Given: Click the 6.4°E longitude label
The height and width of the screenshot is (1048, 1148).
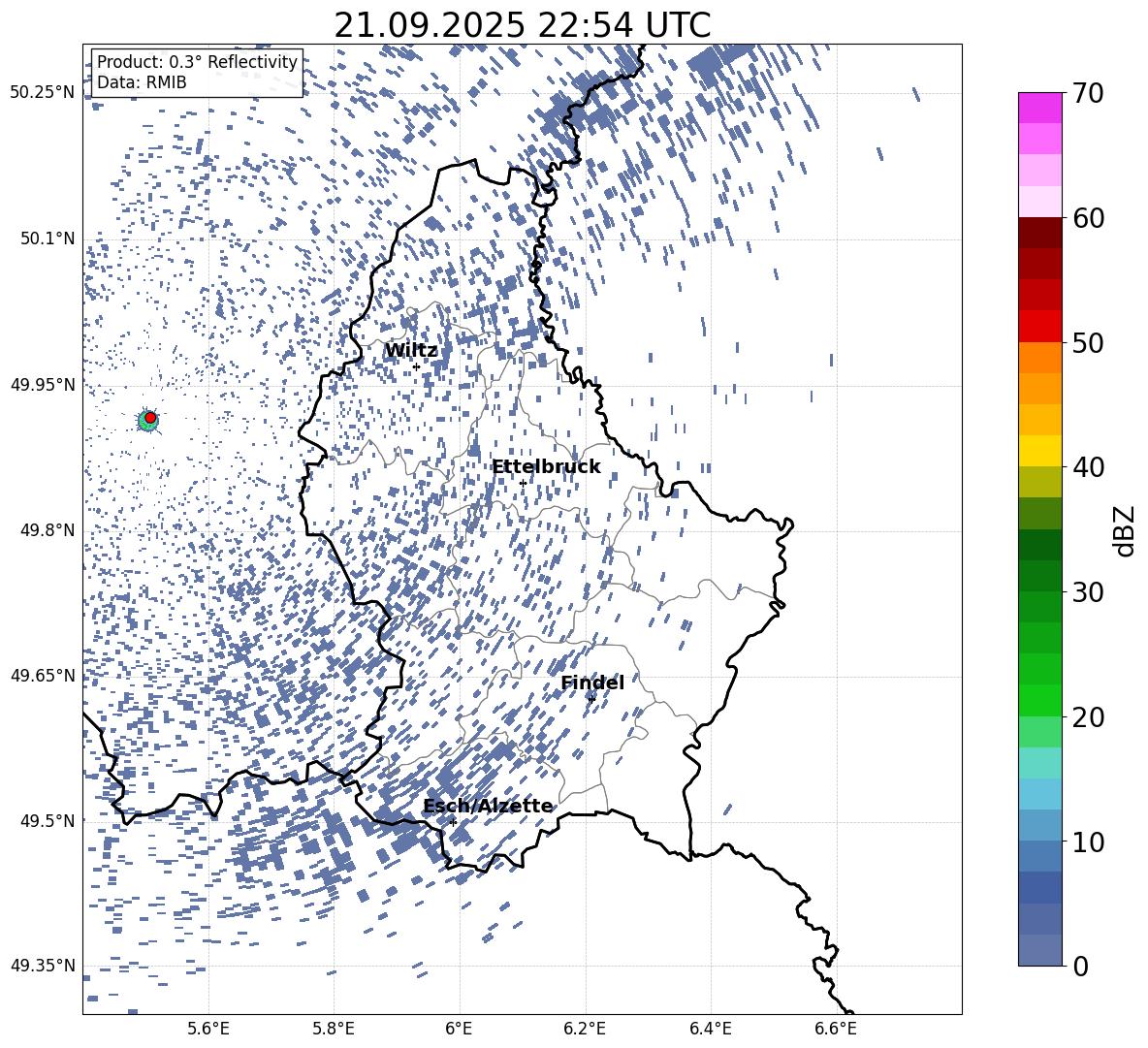Looking at the screenshot, I should [710, 1029].
